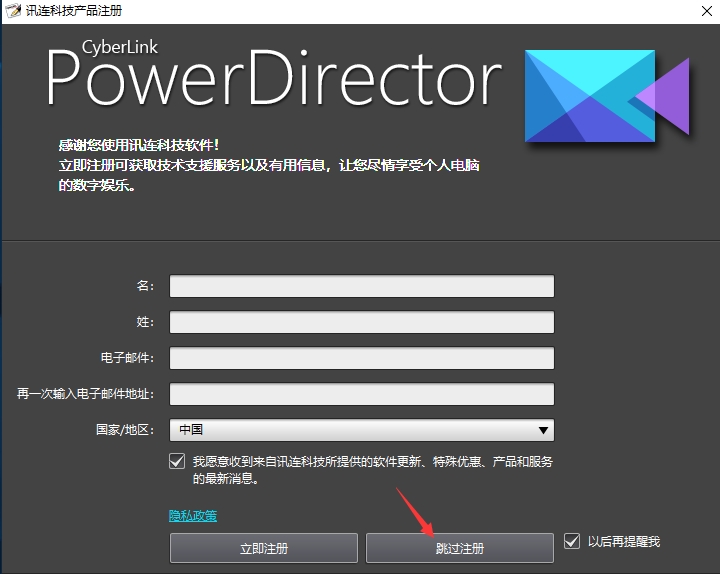720x574 pixels.
Task: Click the 再一次输入电子邮件地址 confirm email field
Action: tap(362, 394)
